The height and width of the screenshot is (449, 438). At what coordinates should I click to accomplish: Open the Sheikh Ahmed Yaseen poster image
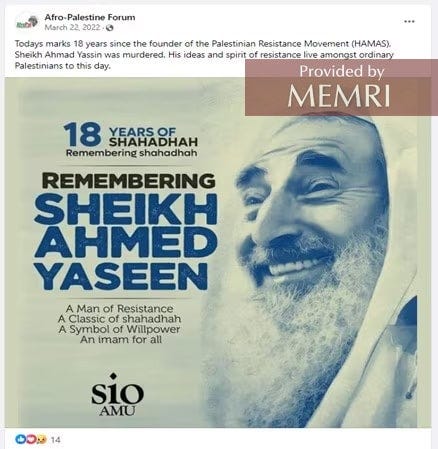point(217,252)
